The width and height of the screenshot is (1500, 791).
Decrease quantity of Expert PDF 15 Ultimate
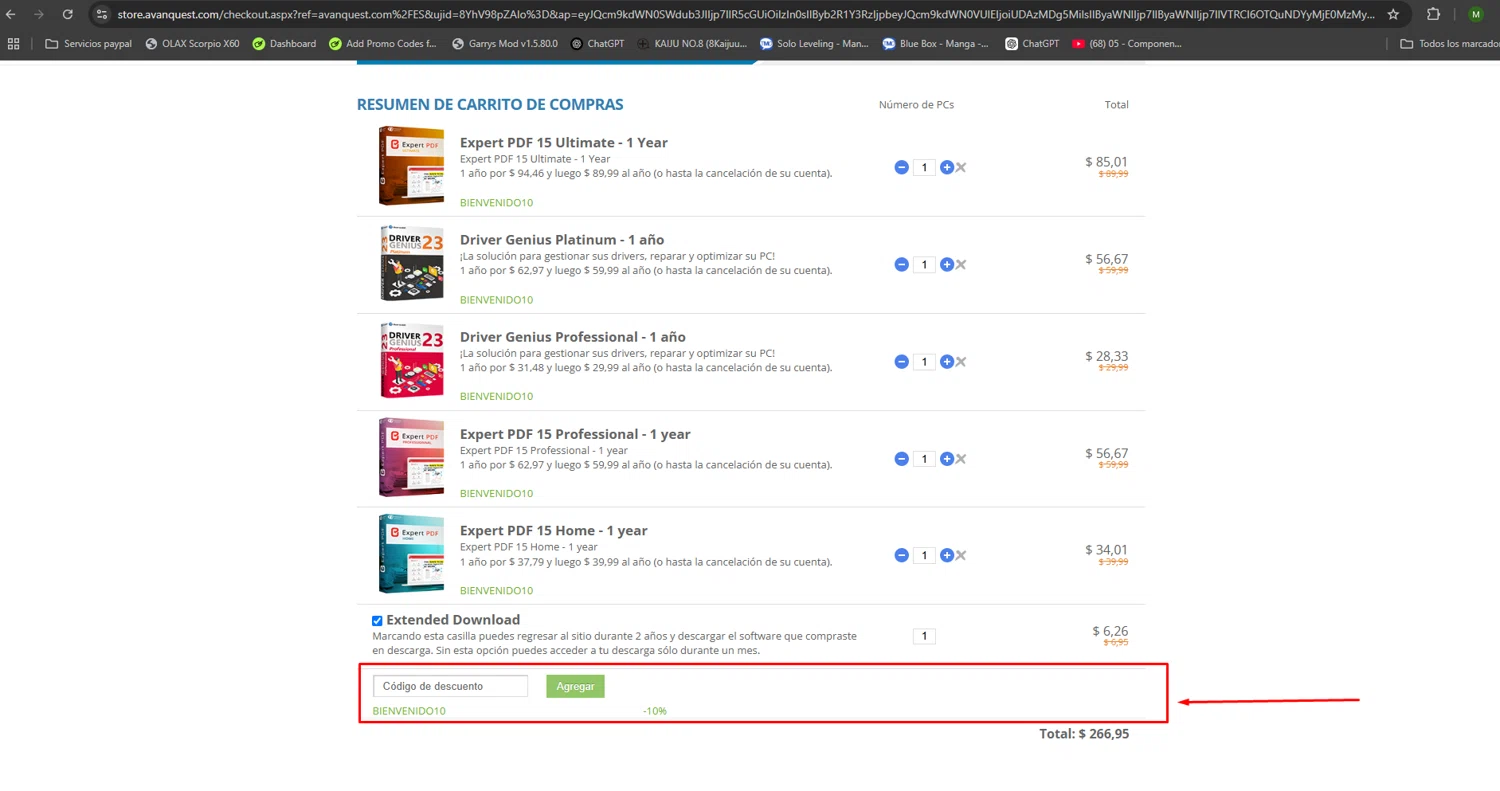tap(901, 167)
